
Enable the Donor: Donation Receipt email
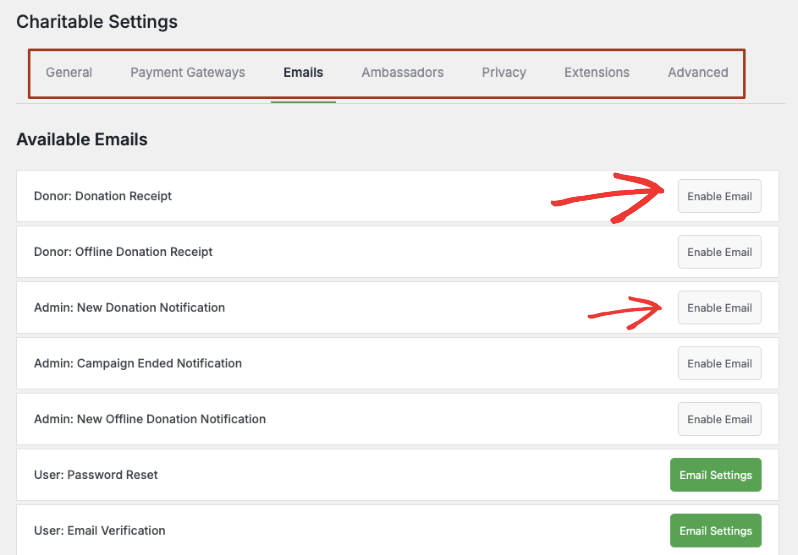pos(720,196)
